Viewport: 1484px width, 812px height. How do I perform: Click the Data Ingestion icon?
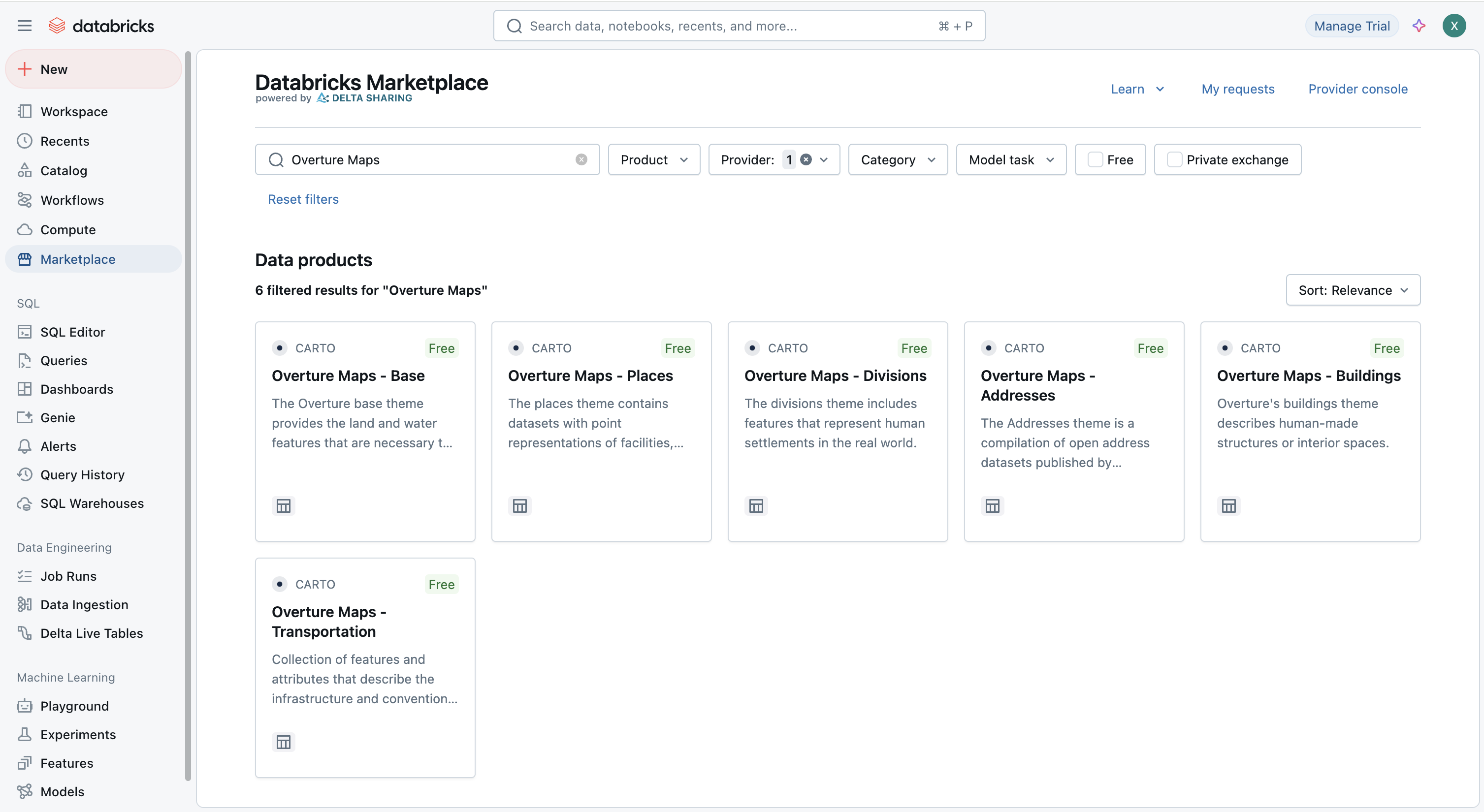click(x=24, y=605)
